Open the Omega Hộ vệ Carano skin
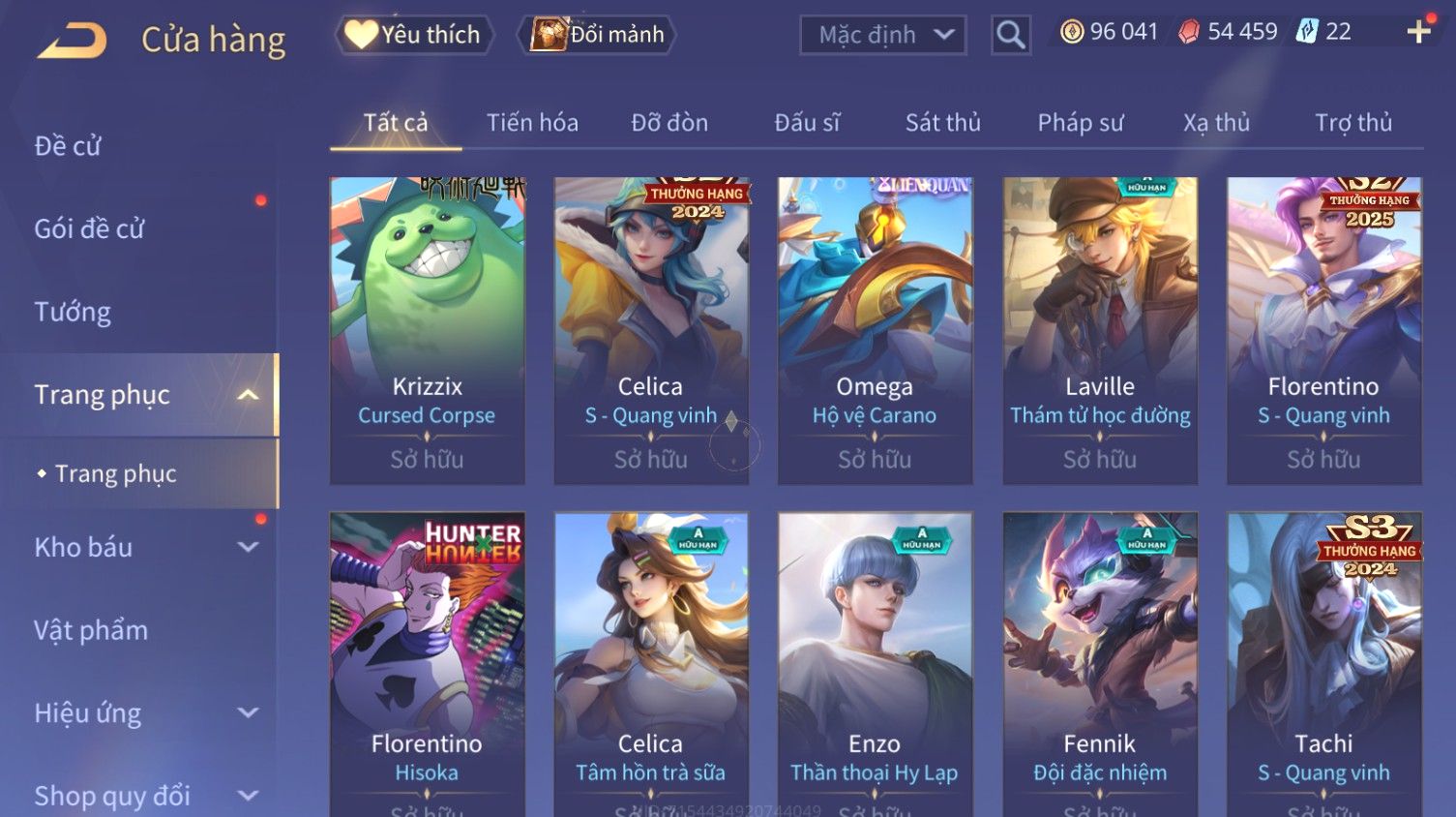The width and height of the screenshot is (1456, 817). point(876,331)
